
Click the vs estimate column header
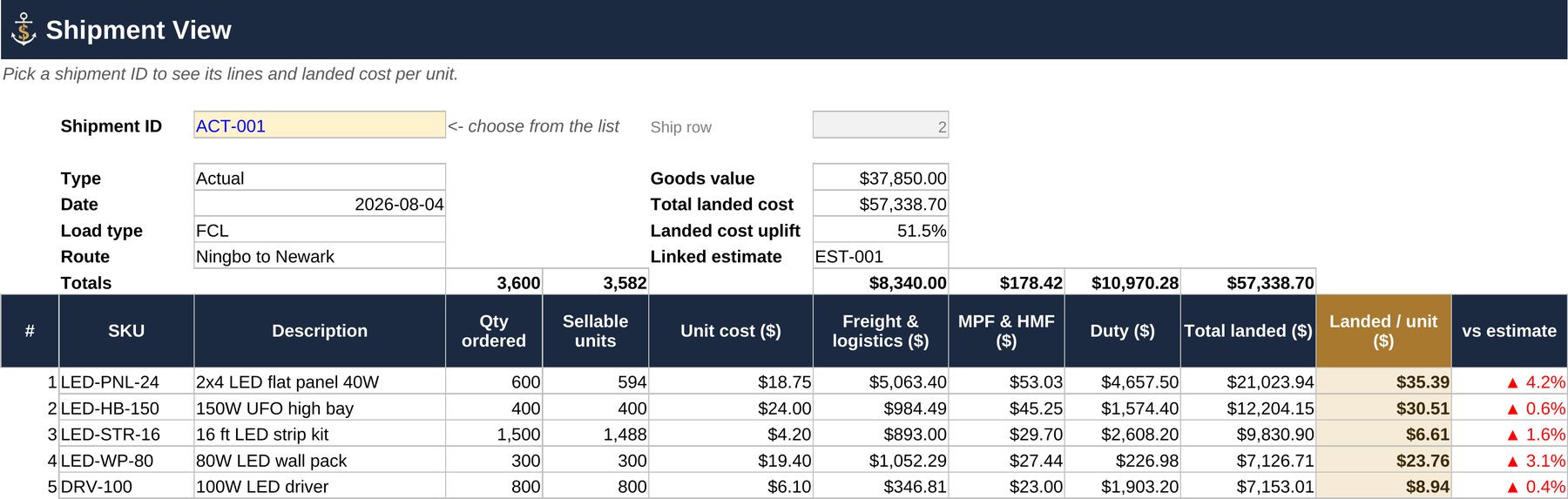[1510, 331]
